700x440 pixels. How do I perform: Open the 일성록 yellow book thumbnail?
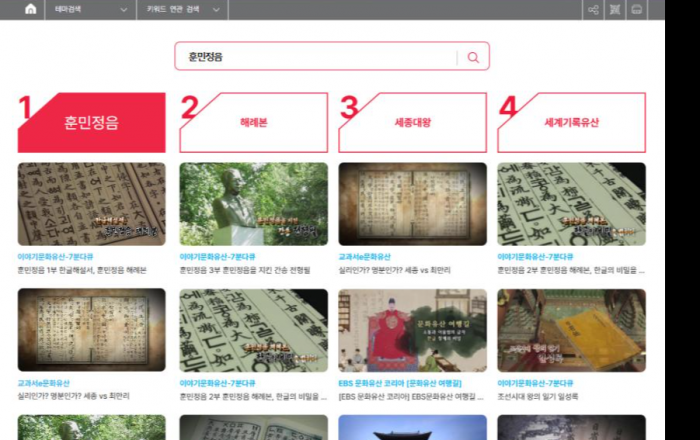pos(571,330)
